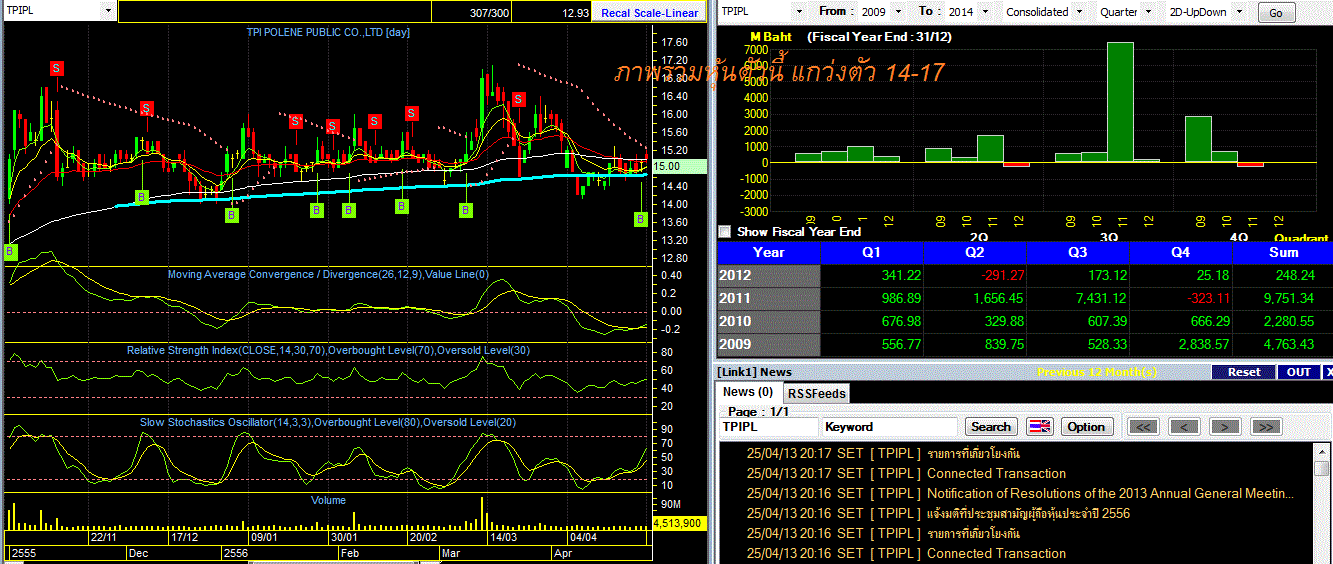Click the TPIPL symbol field in news search
1333x564 pixels.
point(769,426)
